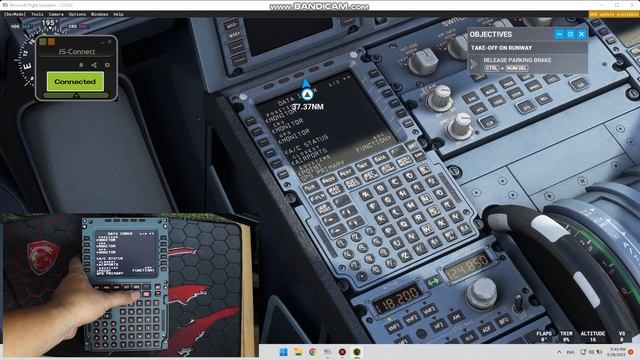Click the MCDU number 5 key
Screen dimensions: 640x360
363,248
